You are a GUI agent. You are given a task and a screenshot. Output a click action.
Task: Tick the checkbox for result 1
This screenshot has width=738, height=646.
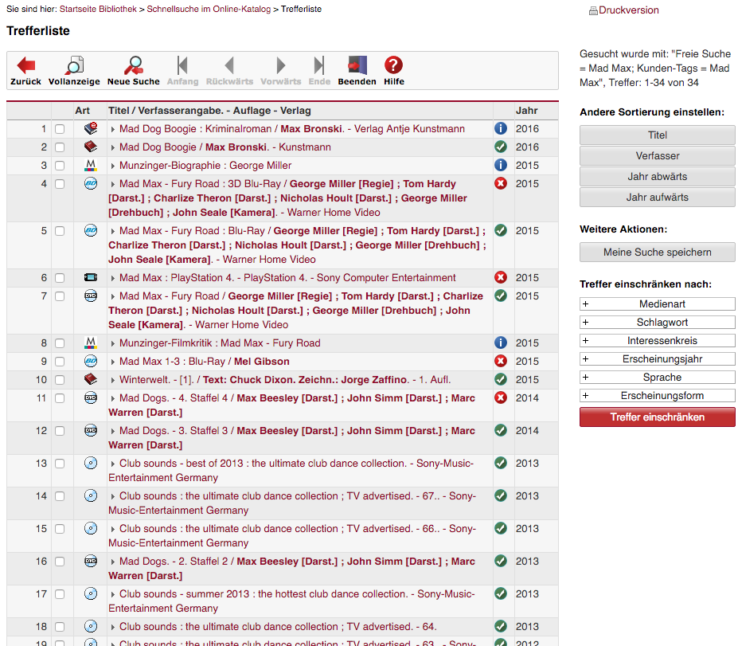pos(60,129)
